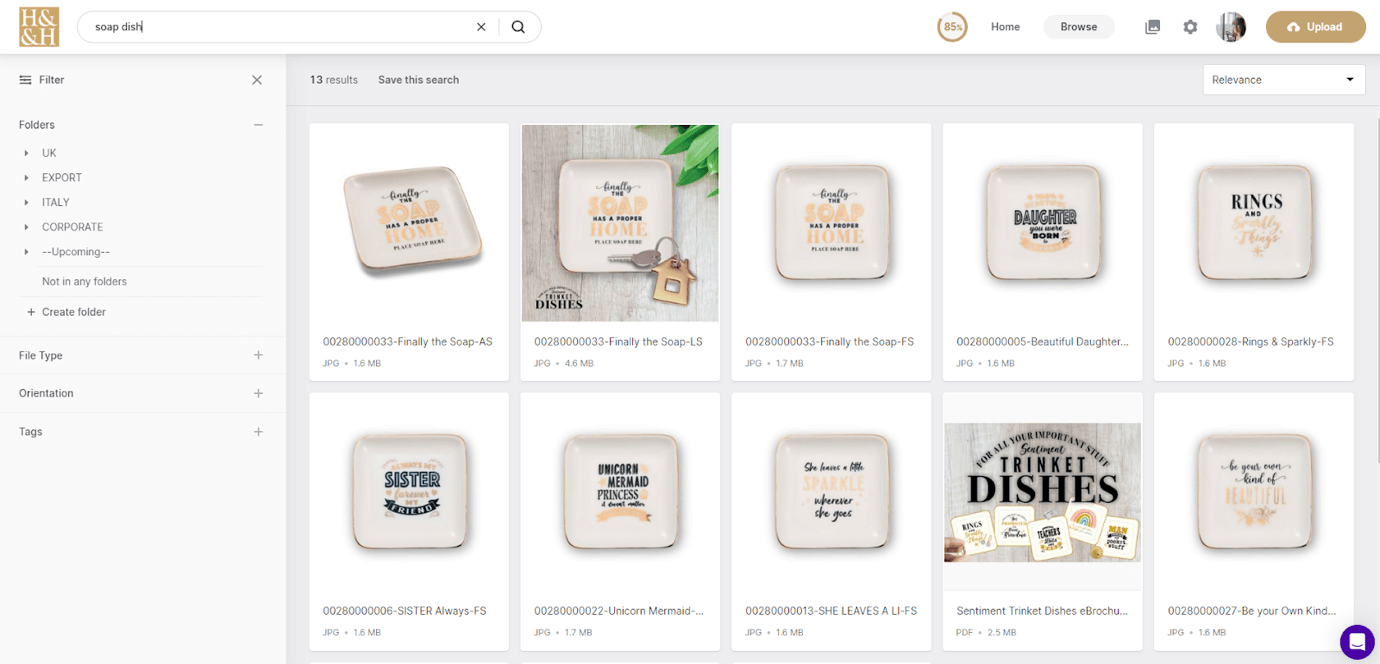The height and width of the screenshot is (664, 1380).
Task: Open settings gear icon
Action: pos(1190,27)
